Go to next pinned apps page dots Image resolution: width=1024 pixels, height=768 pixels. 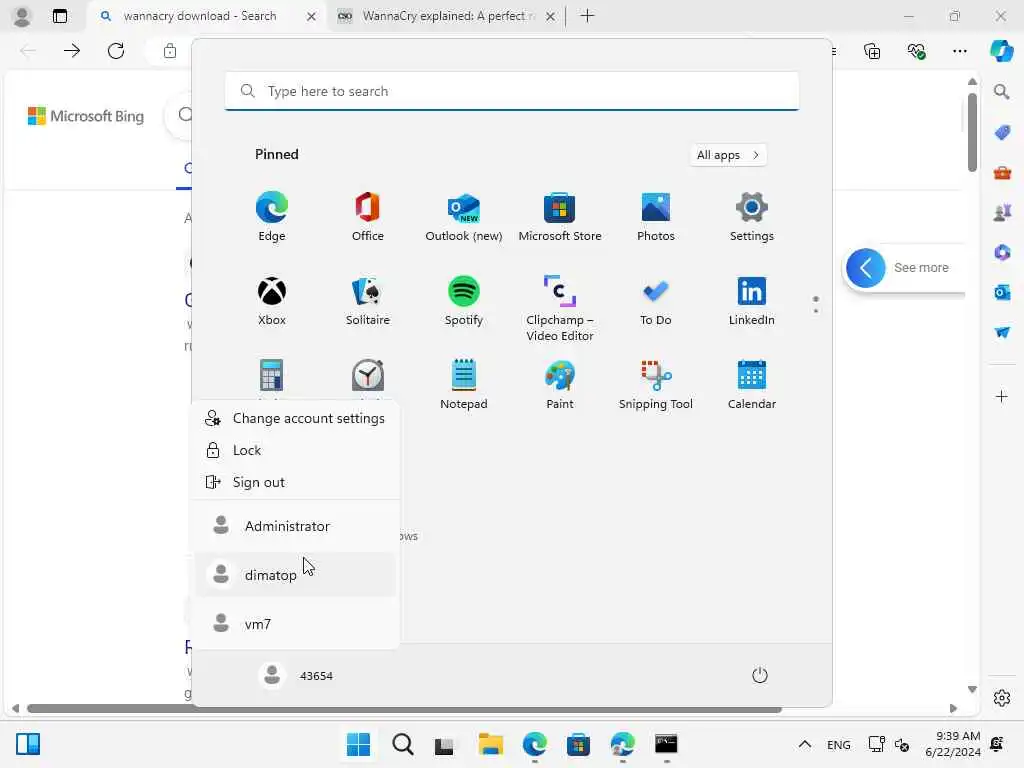[816, 311]
